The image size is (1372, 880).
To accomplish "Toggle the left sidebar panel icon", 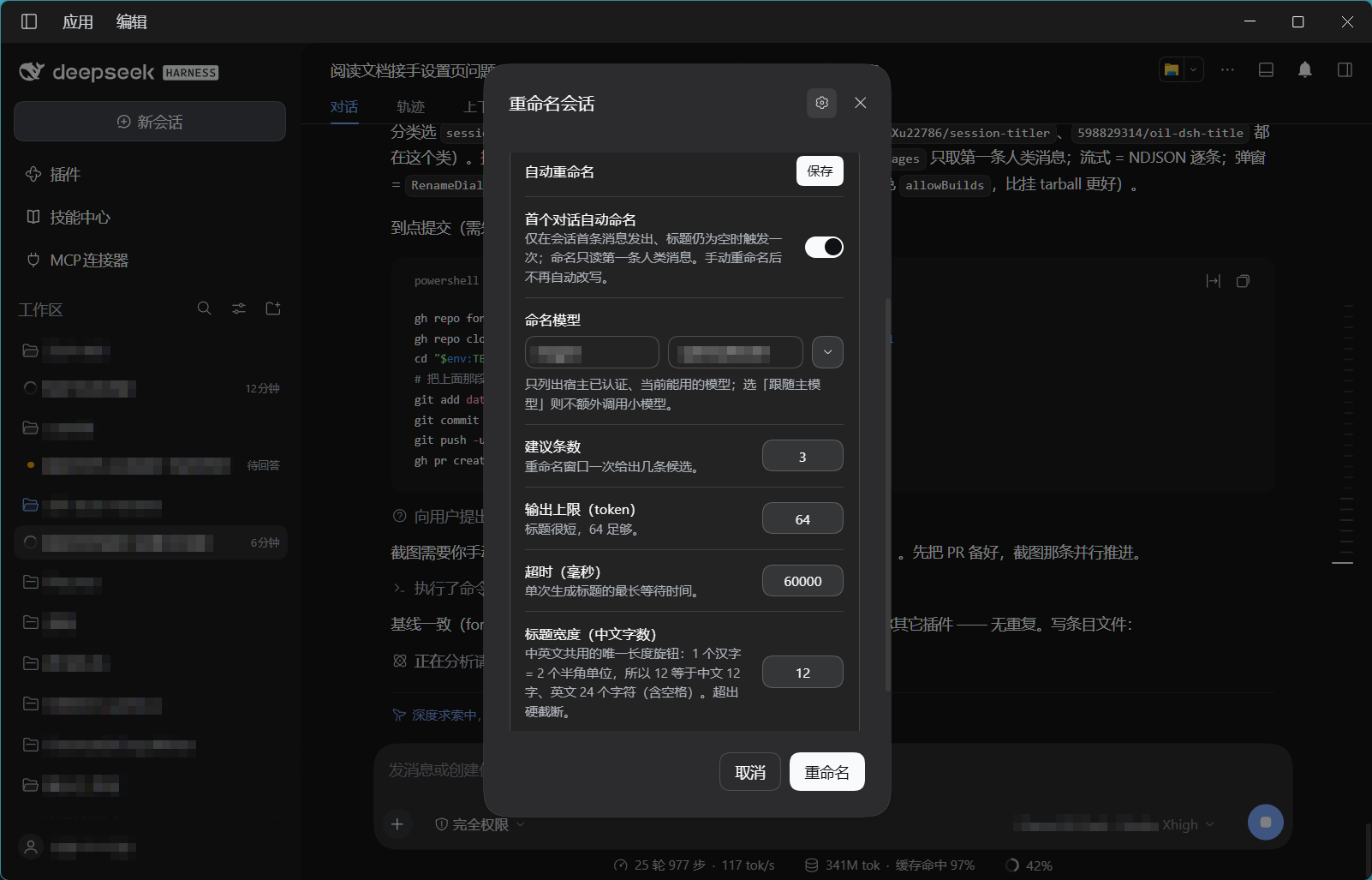I will point(29,21).
